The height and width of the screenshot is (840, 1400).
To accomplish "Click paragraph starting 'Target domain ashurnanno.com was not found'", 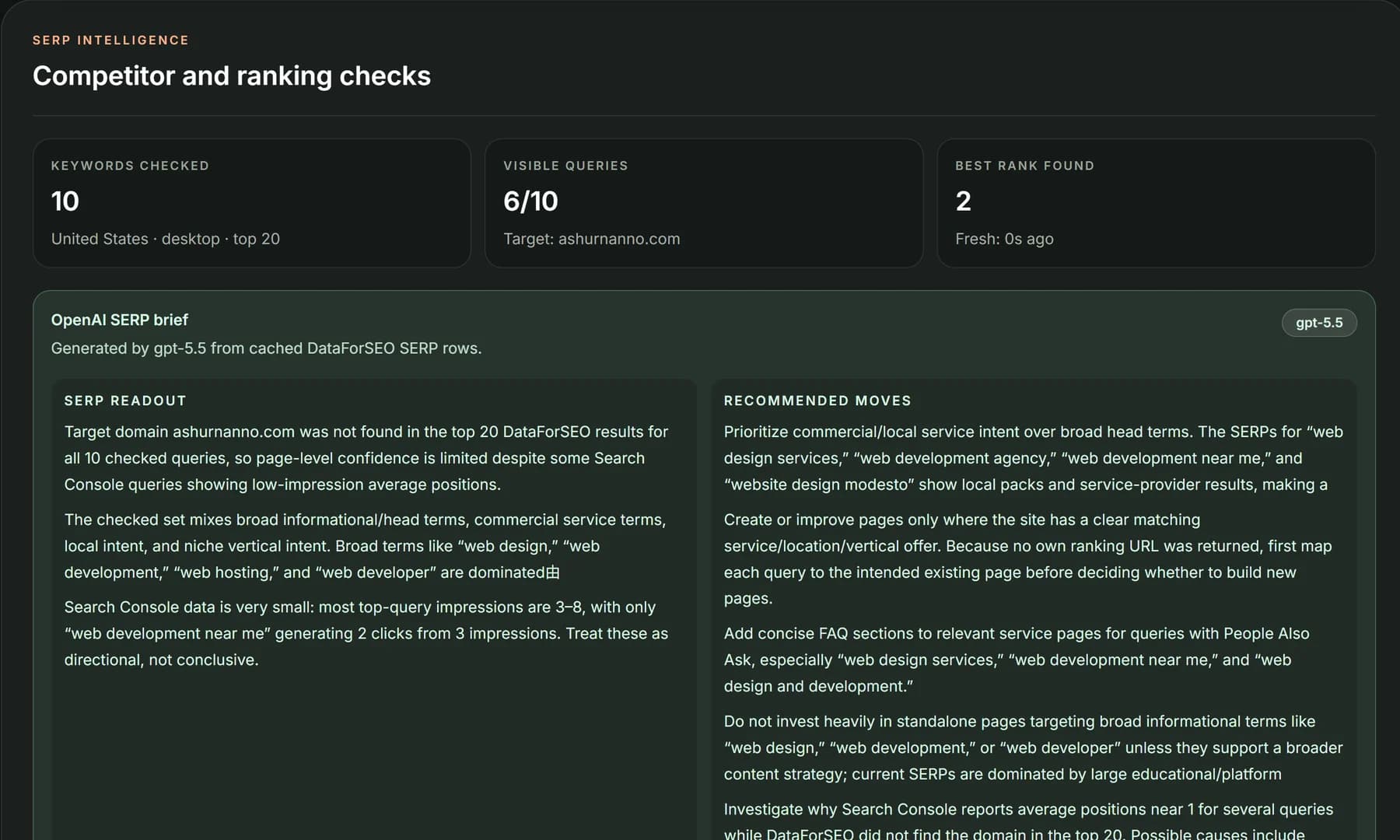I will pyautogui.click(x=366, y=458).
